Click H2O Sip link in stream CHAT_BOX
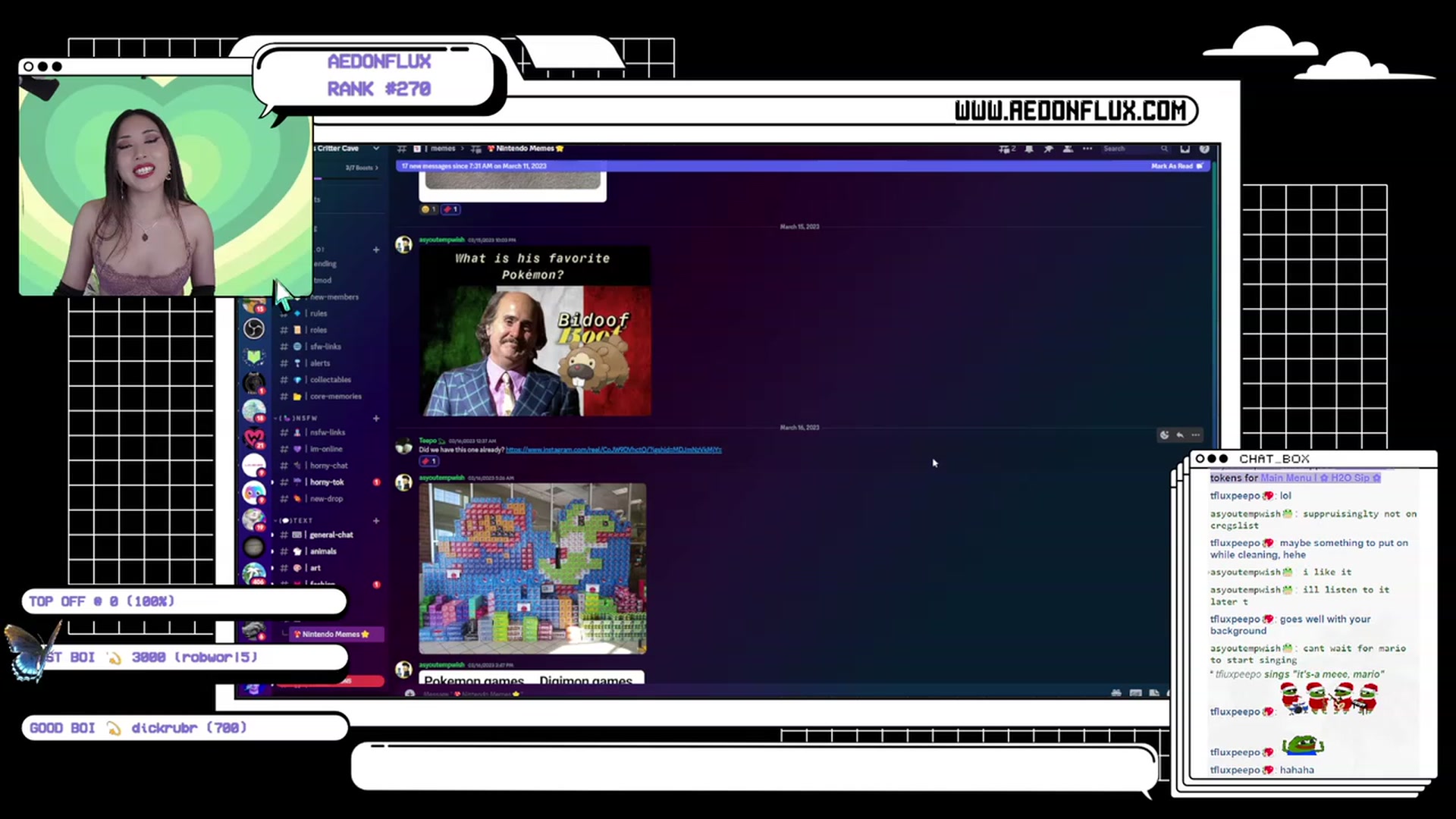Screen dimensions: 1456x819 1350,478
